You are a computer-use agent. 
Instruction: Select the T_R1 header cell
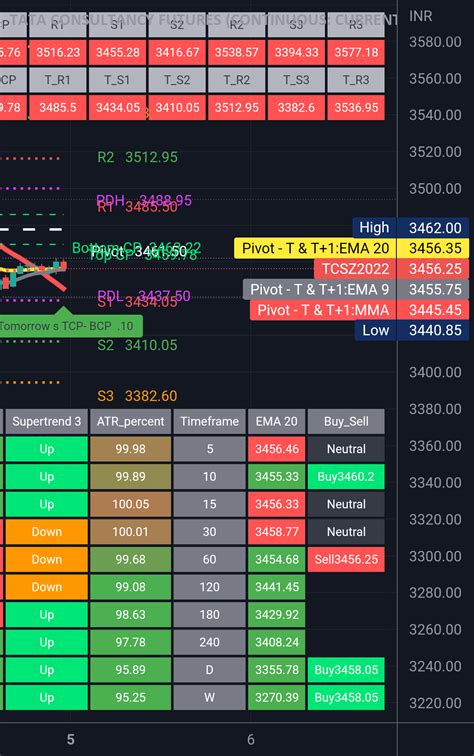tap(58, 80)
